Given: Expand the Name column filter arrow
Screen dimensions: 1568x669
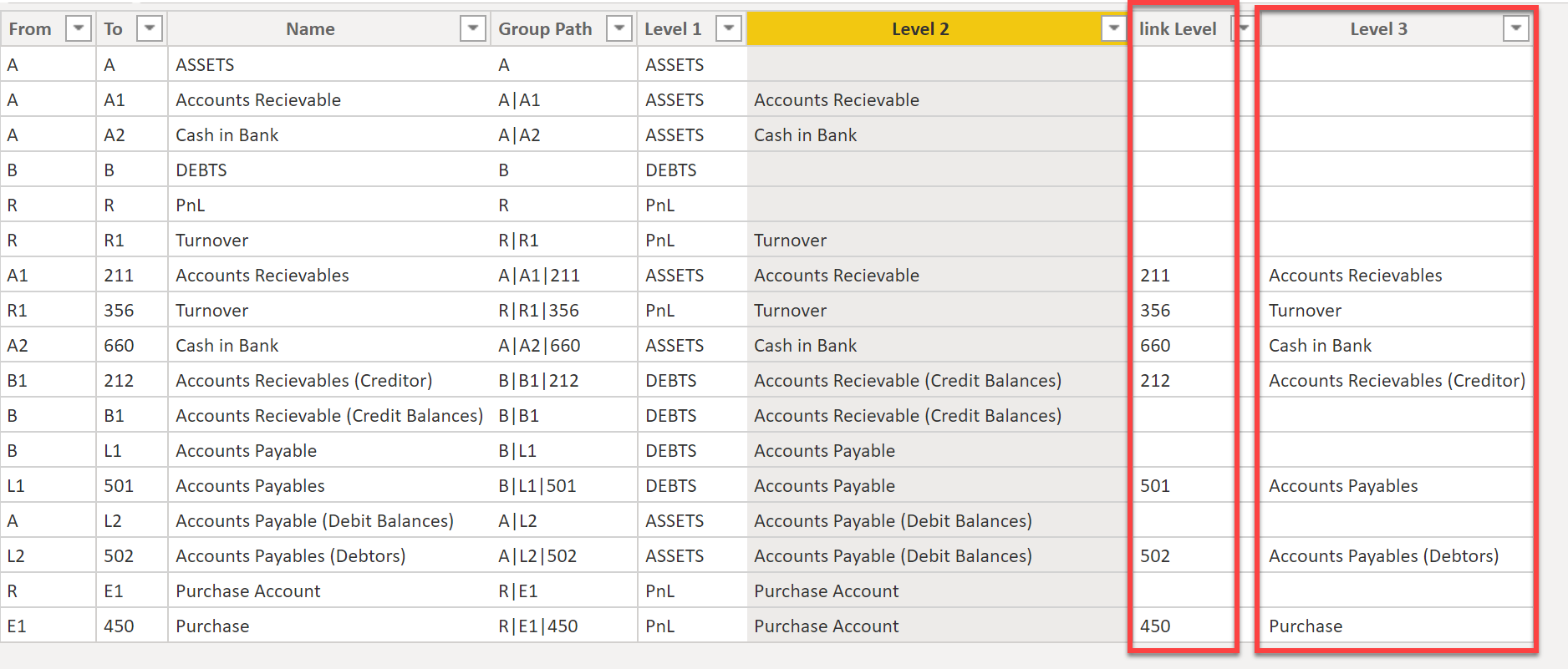Looking at the screenshot, I should pos(472,28).
